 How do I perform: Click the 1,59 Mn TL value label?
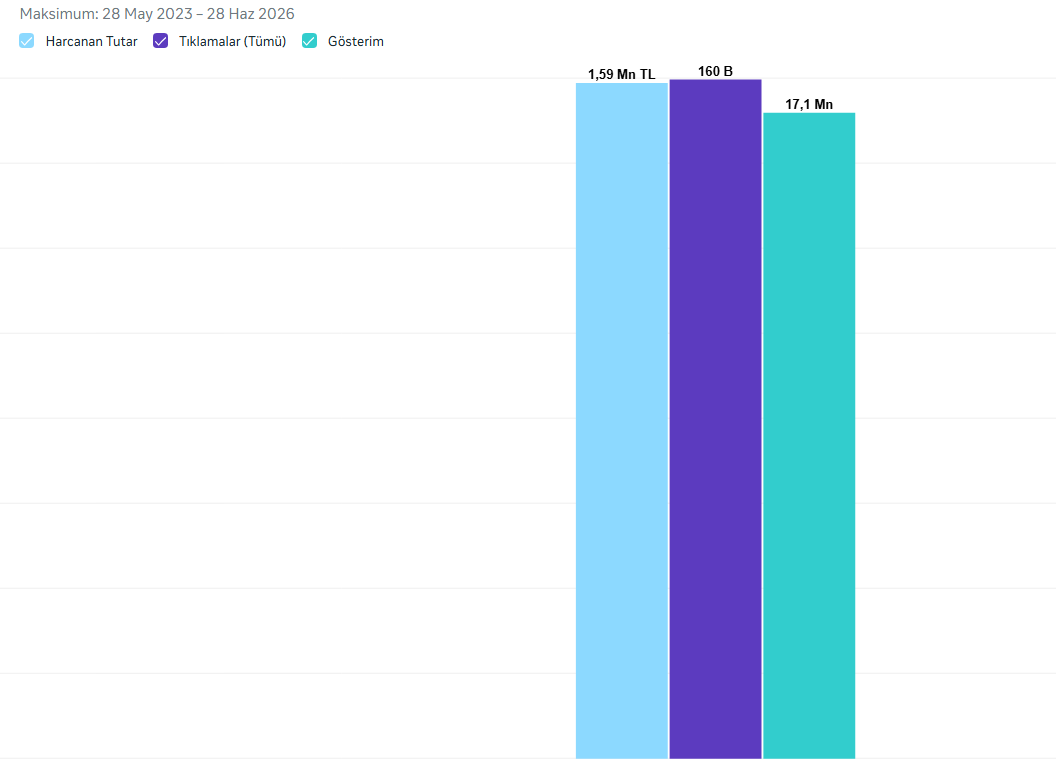coord(622,74)
